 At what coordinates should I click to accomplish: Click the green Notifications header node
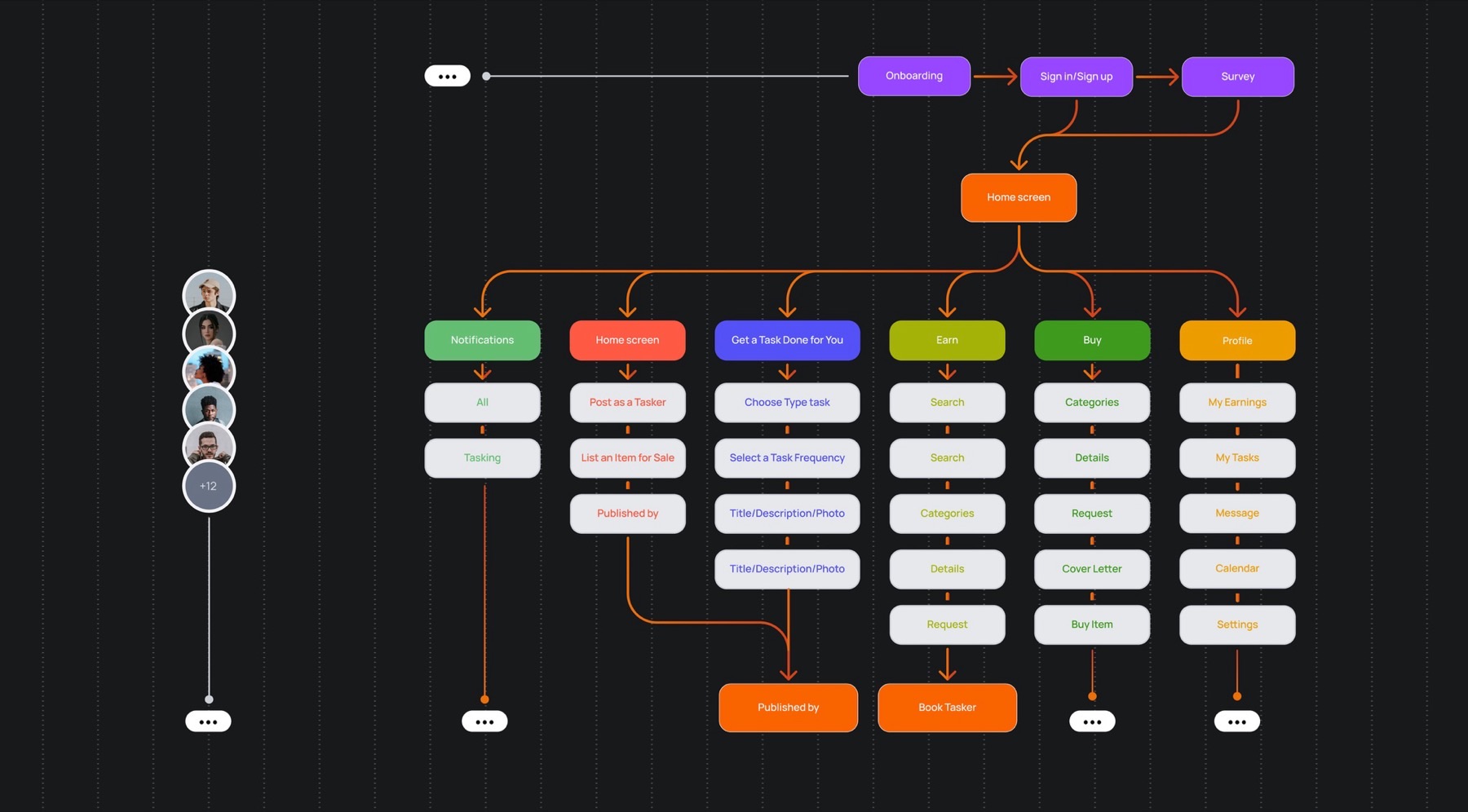click(482, 340)
